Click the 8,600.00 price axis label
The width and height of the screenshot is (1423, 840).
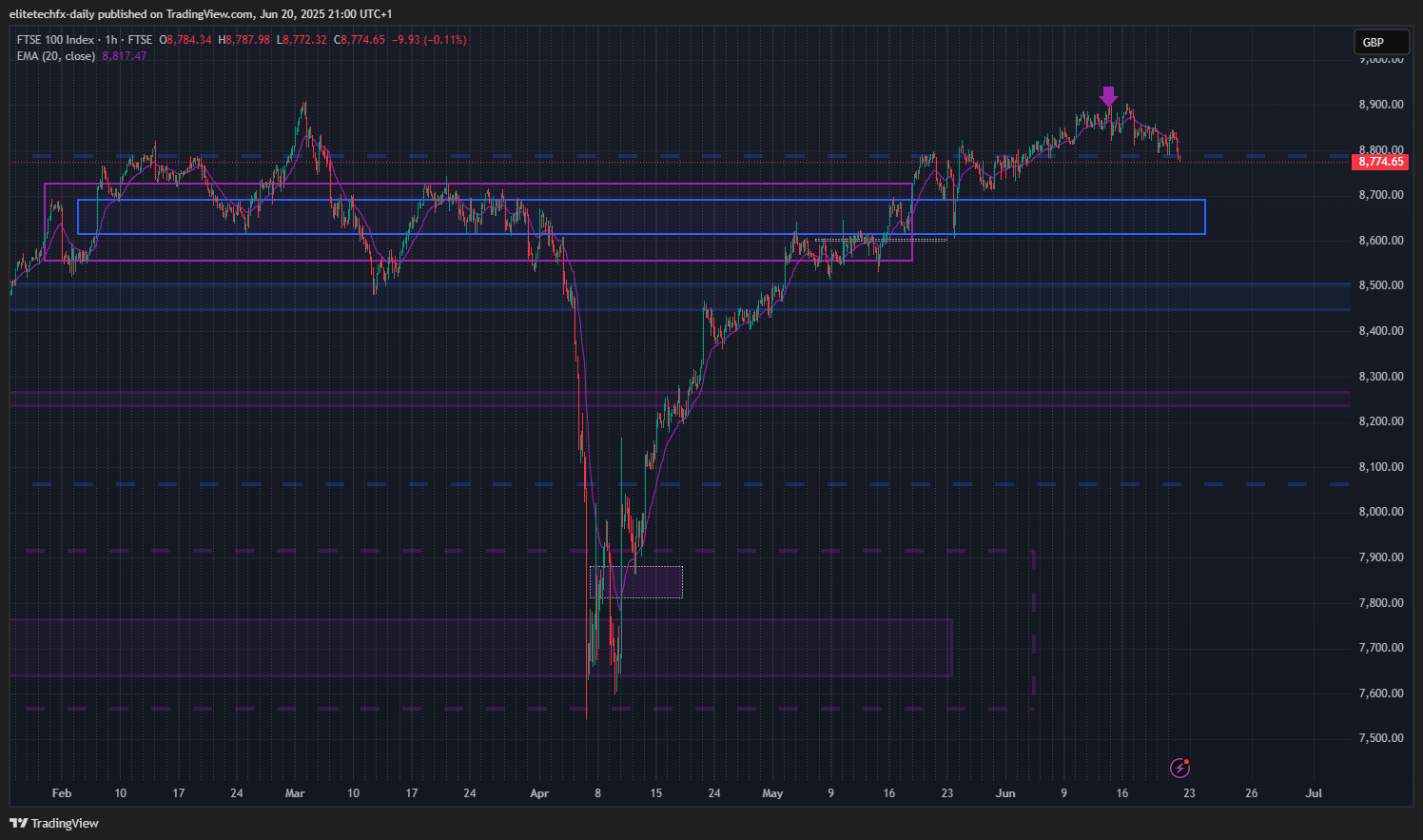click(x=1381, y=241)
